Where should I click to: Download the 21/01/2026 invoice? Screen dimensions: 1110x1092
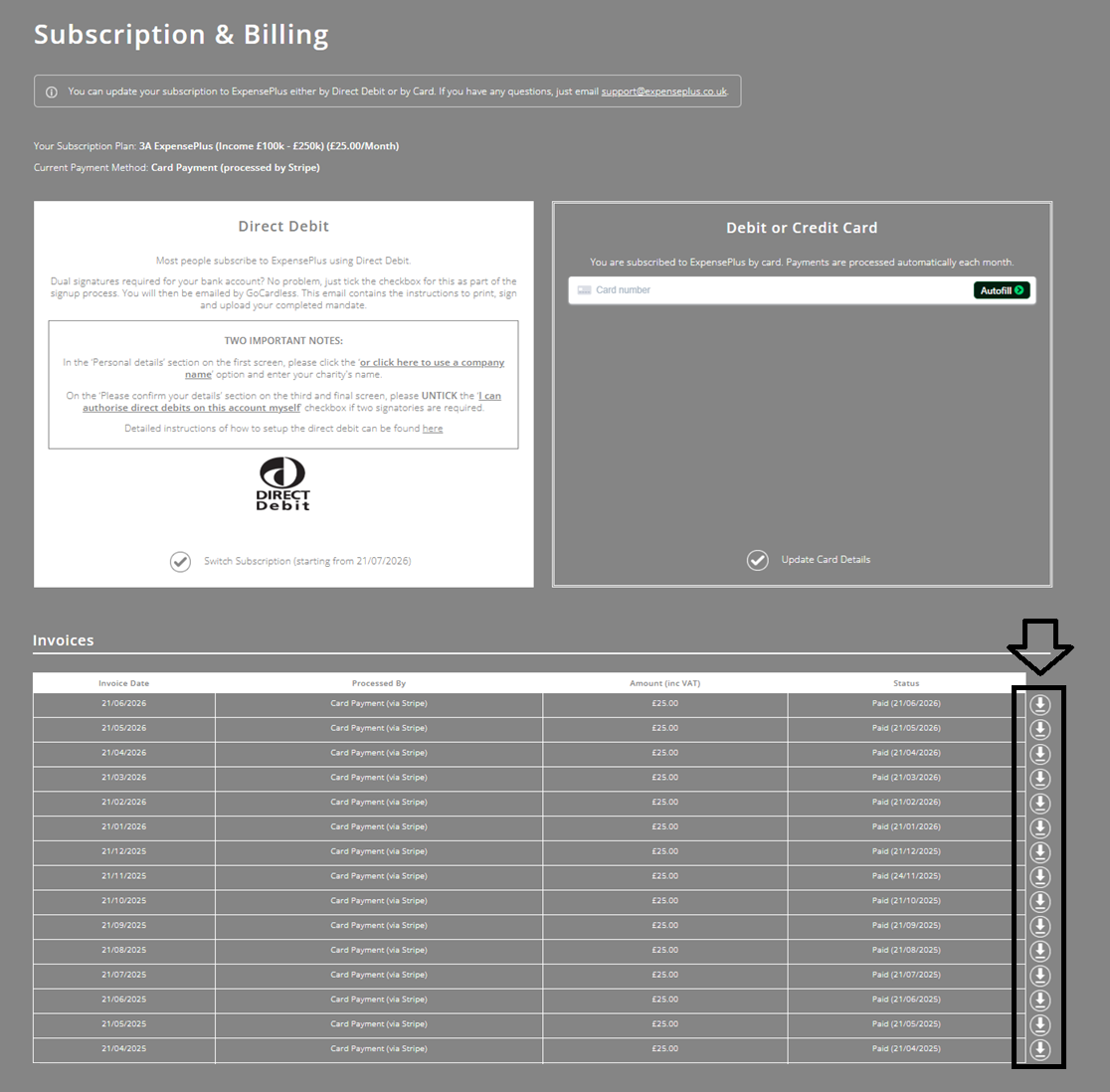1039,827
